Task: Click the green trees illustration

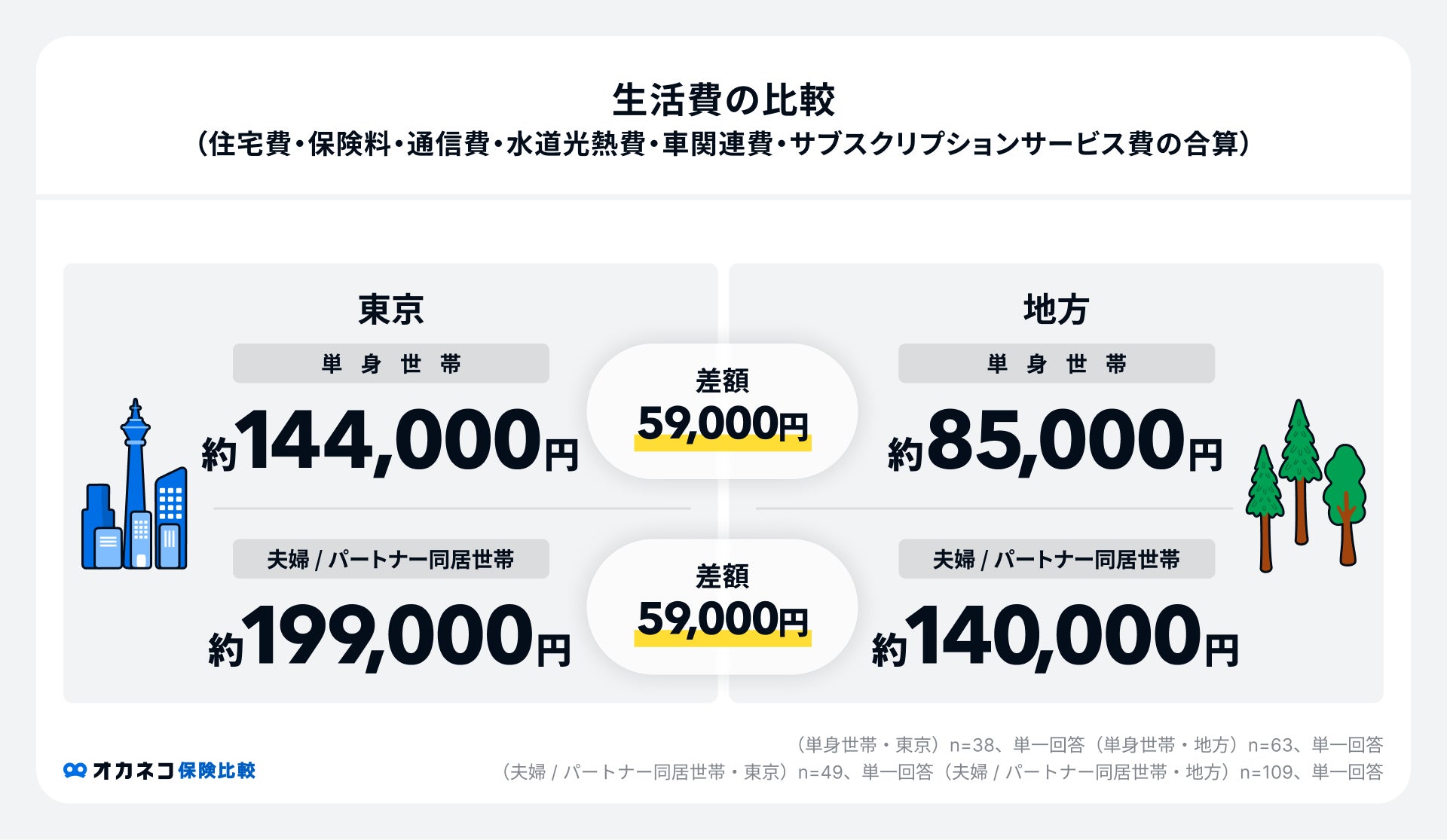Action: click(1304, 486)
